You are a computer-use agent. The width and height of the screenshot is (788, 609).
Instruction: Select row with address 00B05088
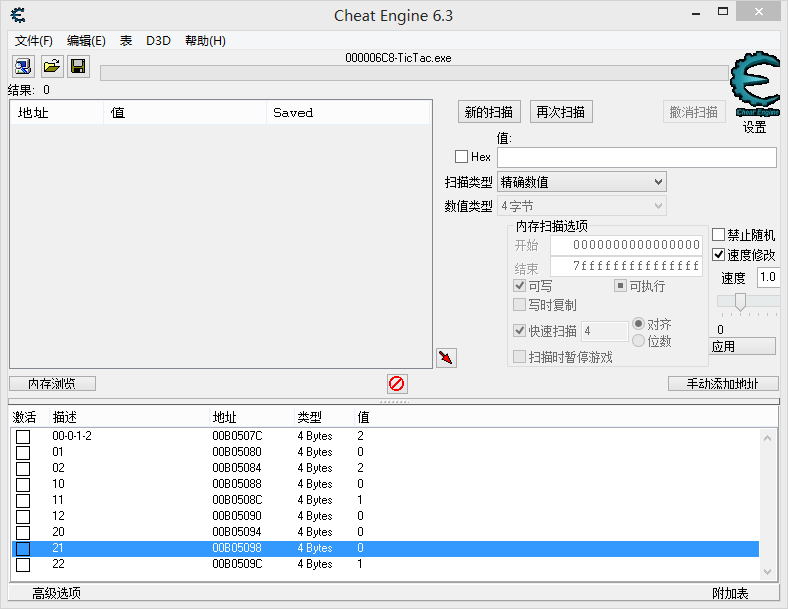pyautogui.click(x=385, y=484)
